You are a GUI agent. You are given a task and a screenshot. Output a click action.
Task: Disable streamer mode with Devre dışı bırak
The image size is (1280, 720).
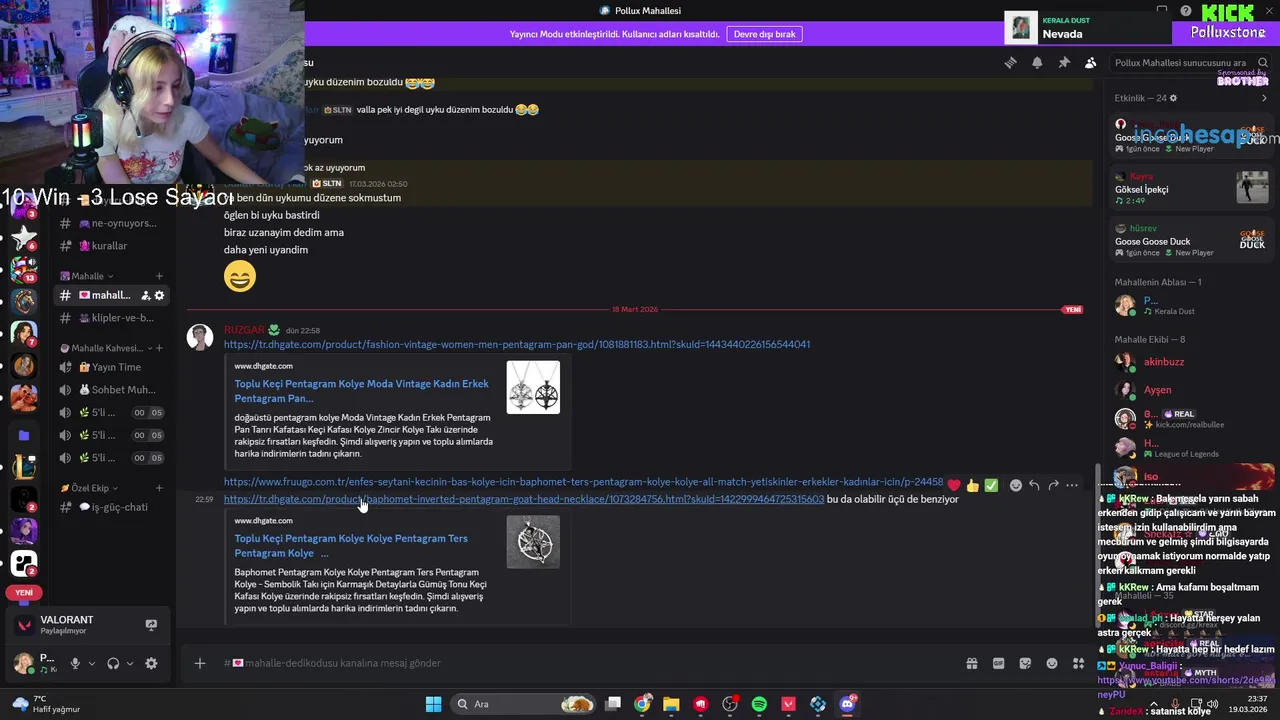[764, 34]
